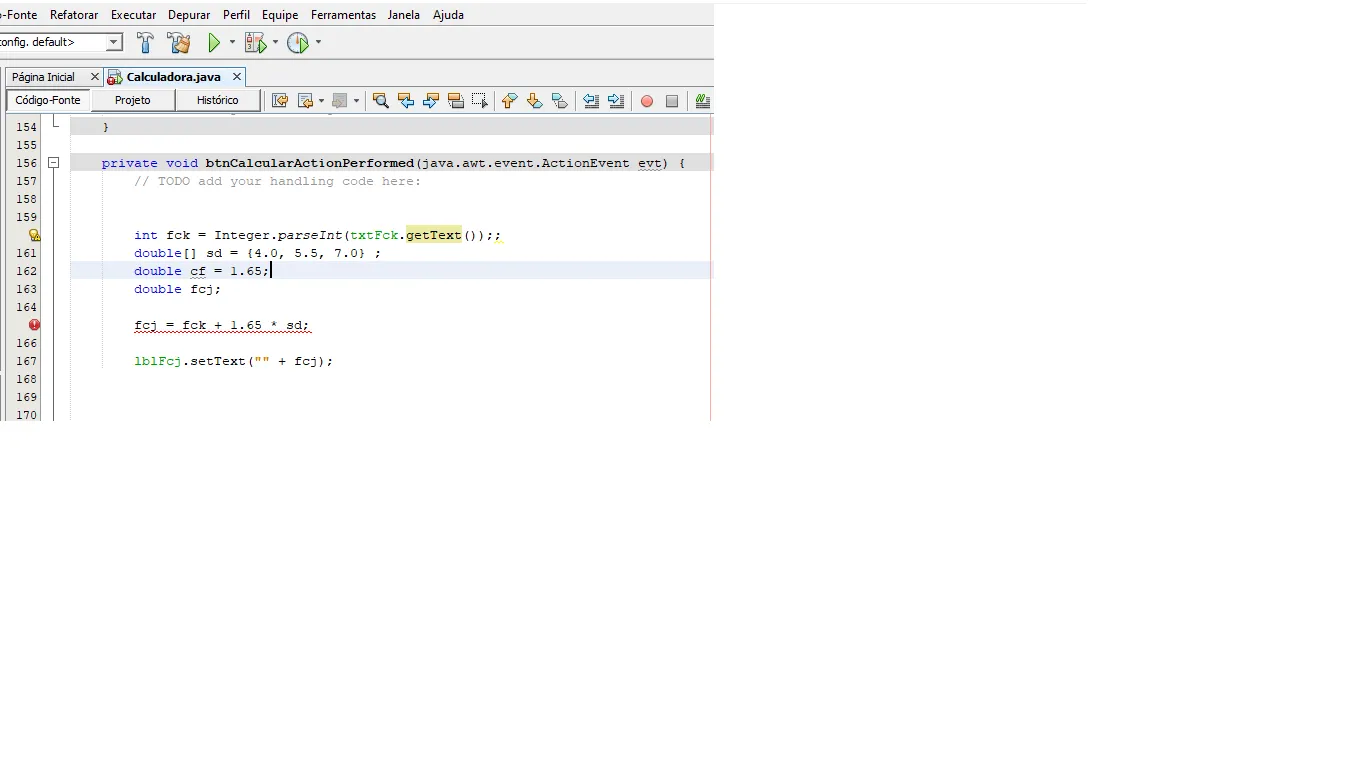
Task: Click the 'int fck = Integer.parseInt' code line
Action: pos(318,235)
